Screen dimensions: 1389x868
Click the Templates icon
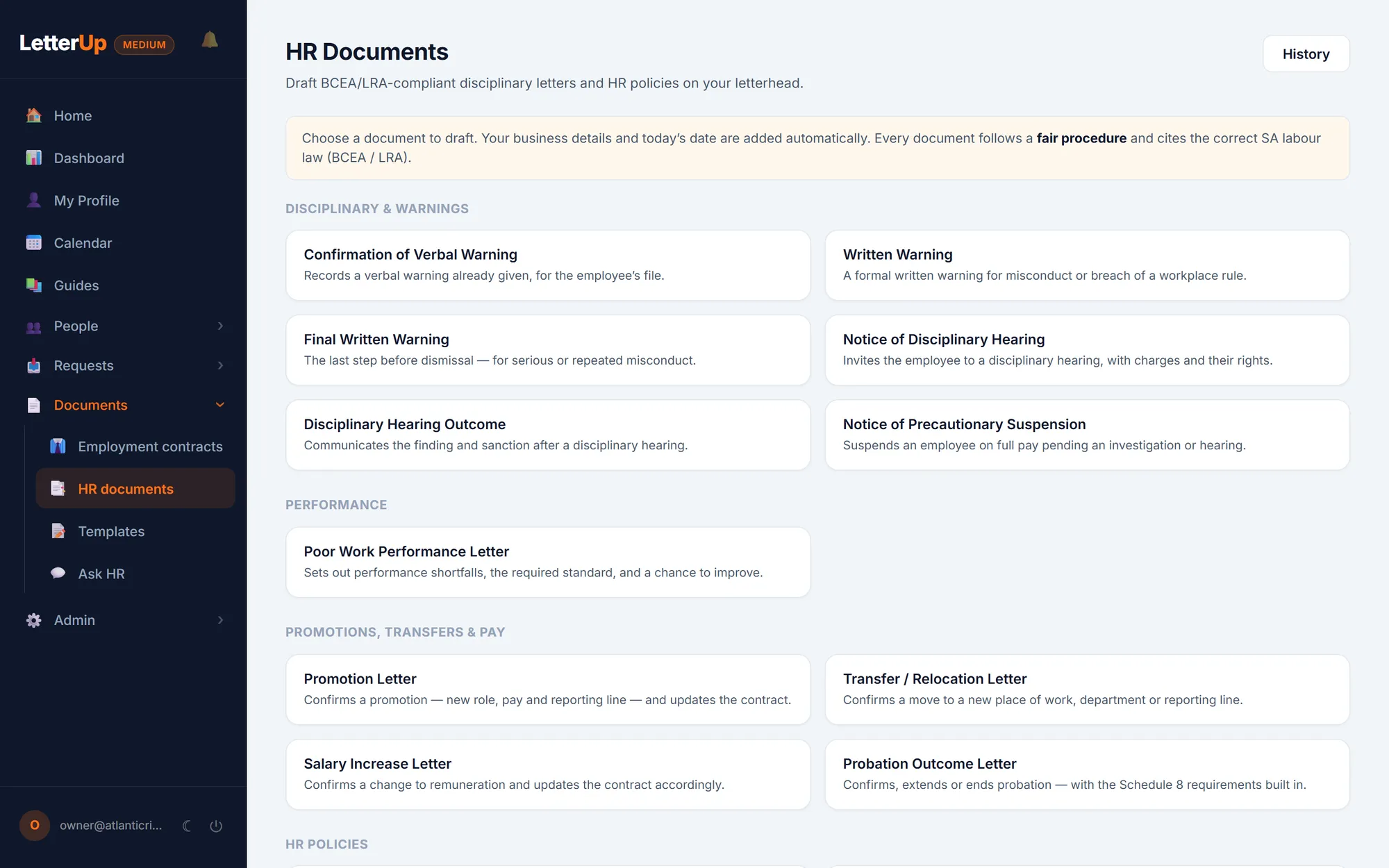pos(58,531)
